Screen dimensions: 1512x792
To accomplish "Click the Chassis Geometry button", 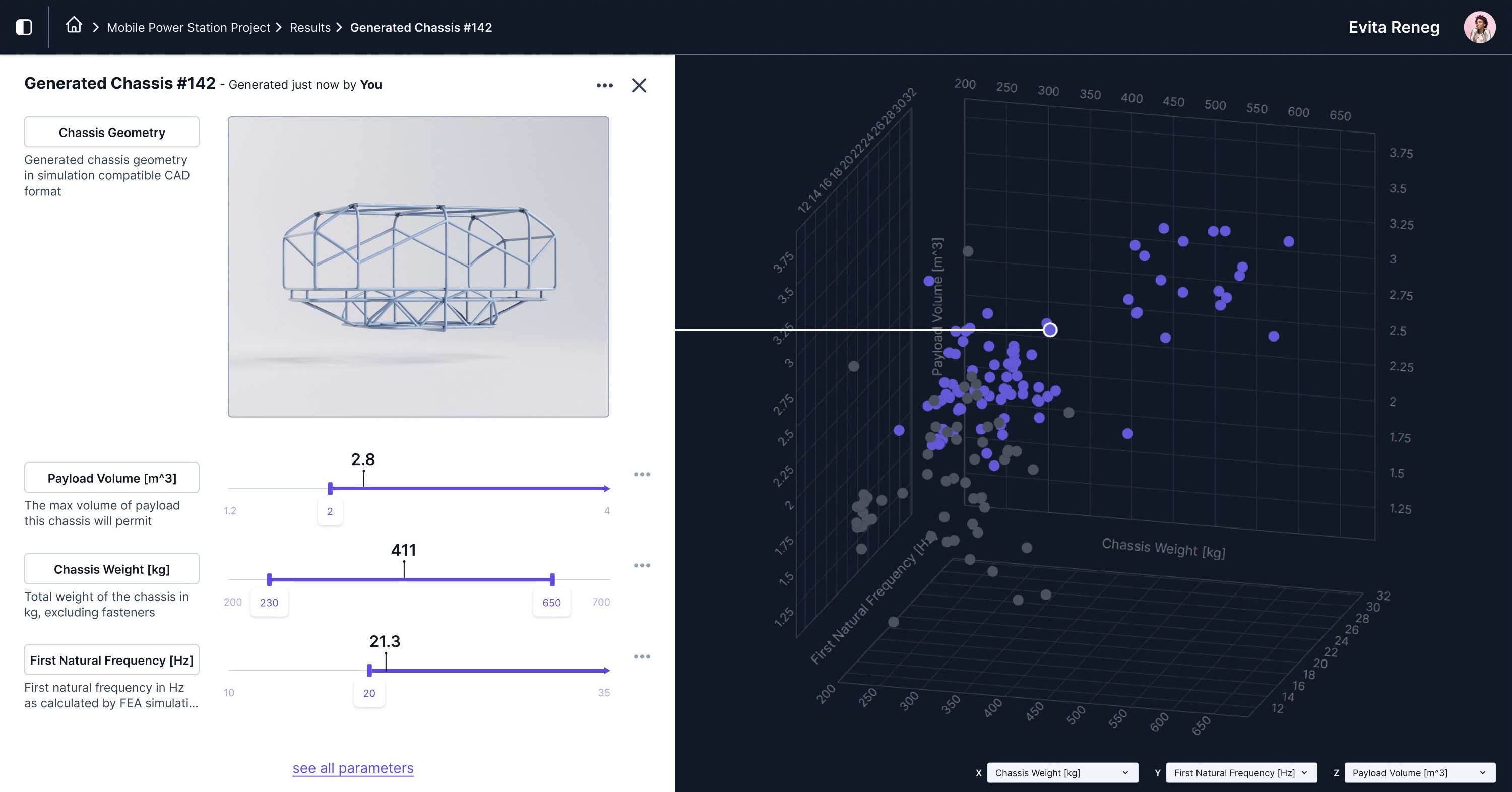I will point(111,132).
